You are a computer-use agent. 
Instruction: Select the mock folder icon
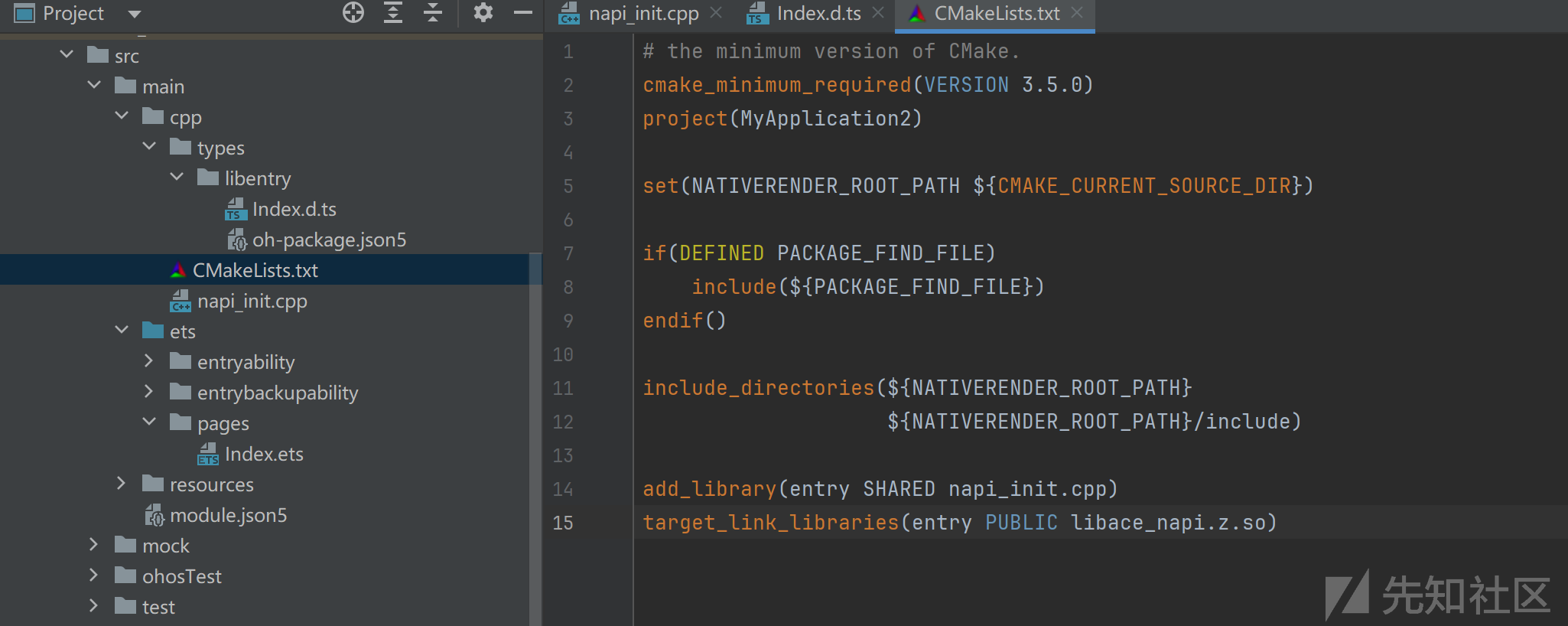125,544
